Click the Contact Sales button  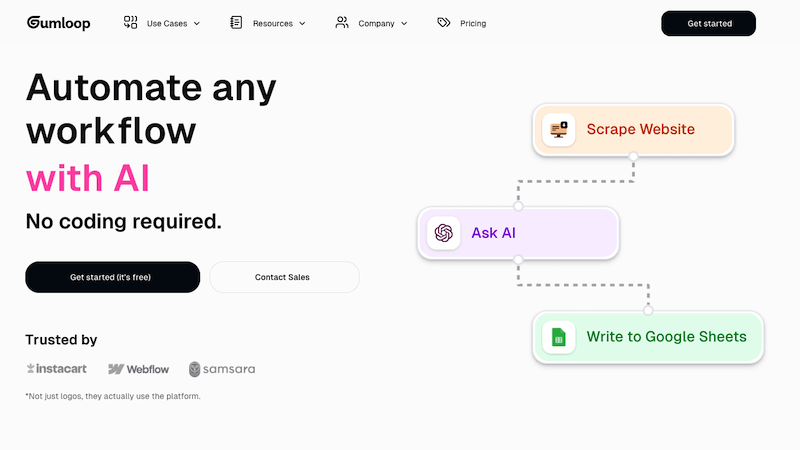(x=285, y=277)
